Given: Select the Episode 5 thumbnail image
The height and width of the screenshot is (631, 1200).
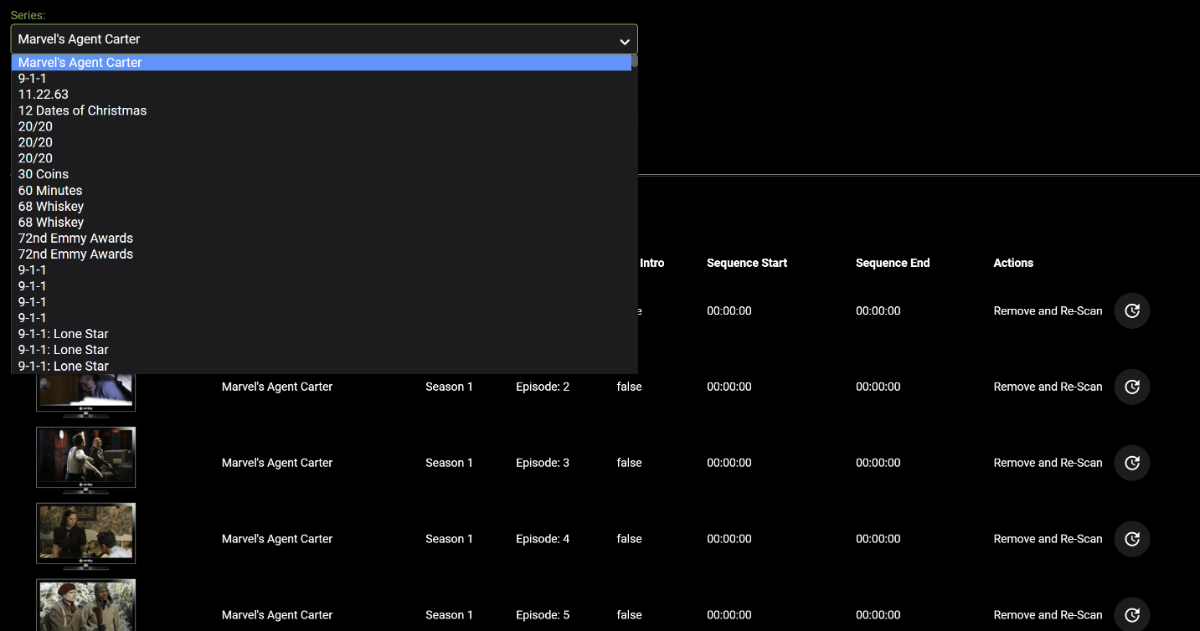Looking at the screenshot, I should 86,606.
